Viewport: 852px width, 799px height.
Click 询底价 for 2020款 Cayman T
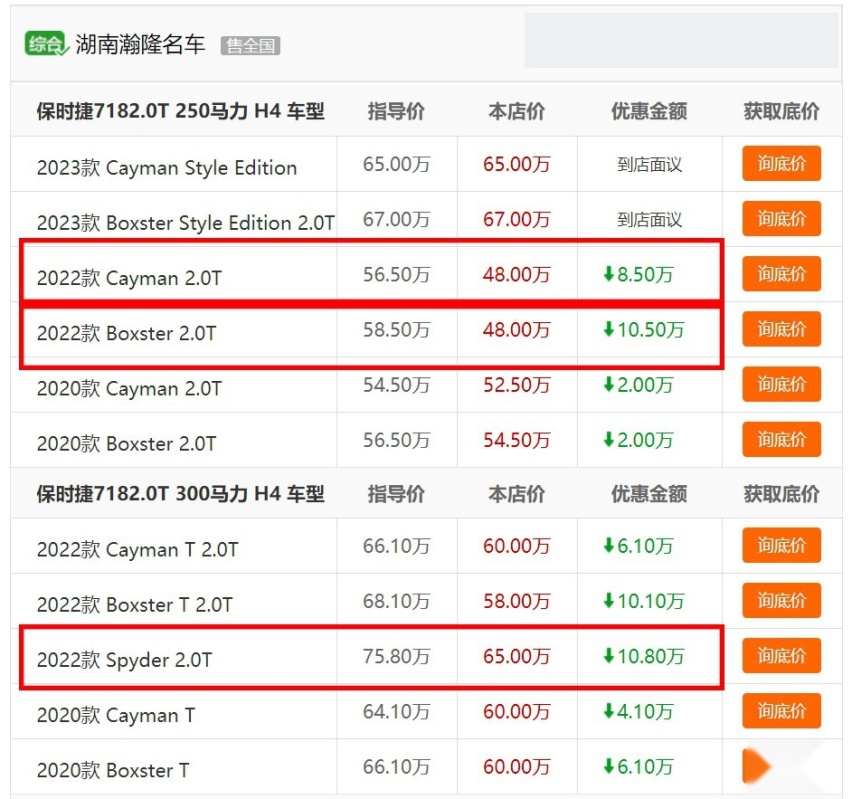(x=781, y=711)
